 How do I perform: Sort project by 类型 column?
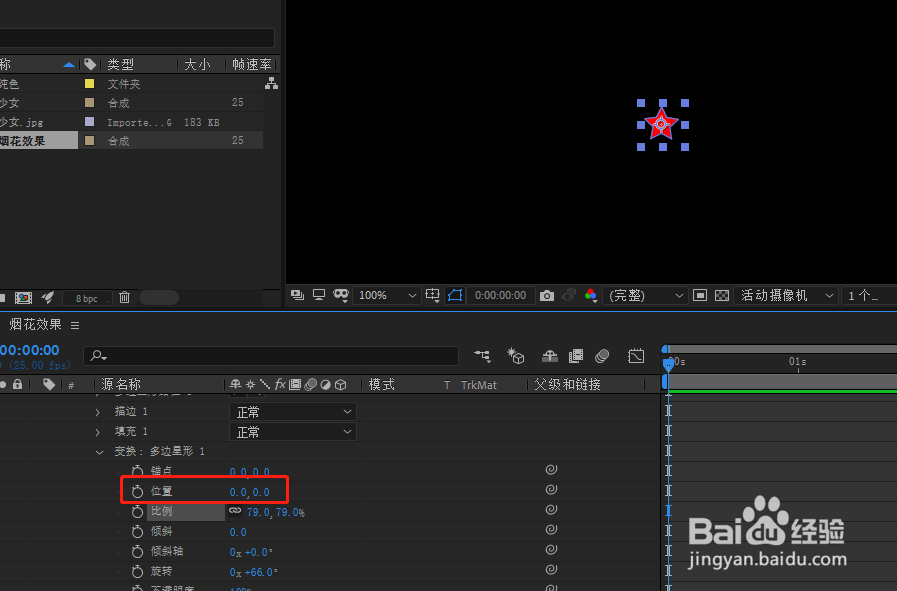point(121,64)
